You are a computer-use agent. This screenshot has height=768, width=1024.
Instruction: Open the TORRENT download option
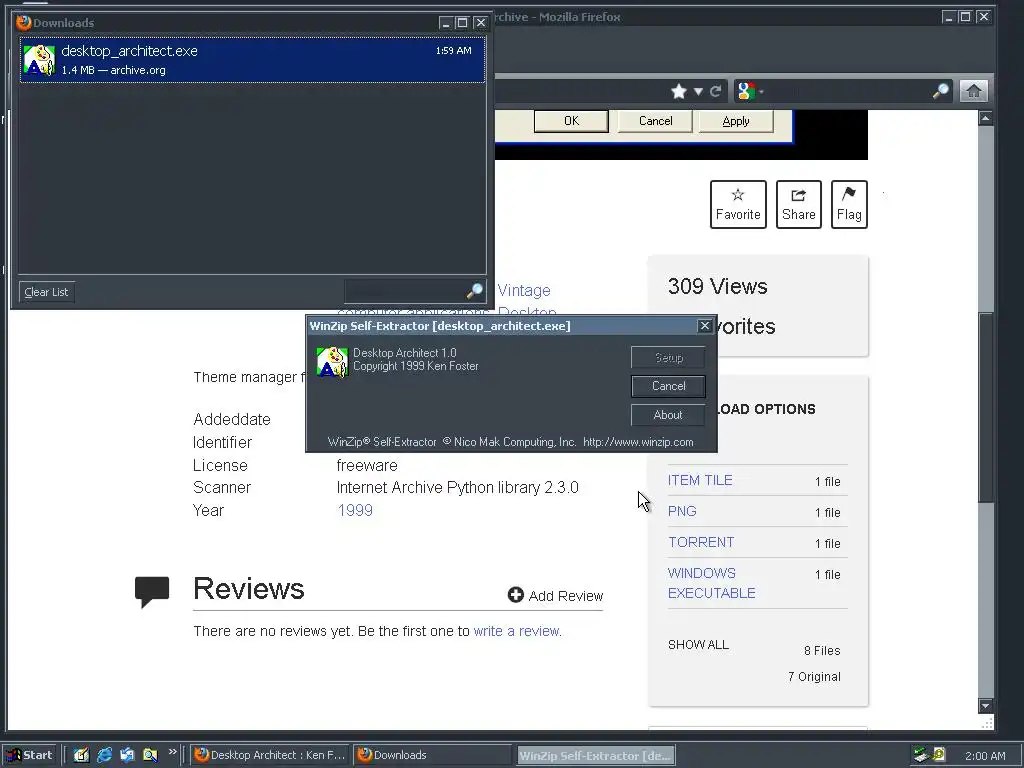click(701, 543)
